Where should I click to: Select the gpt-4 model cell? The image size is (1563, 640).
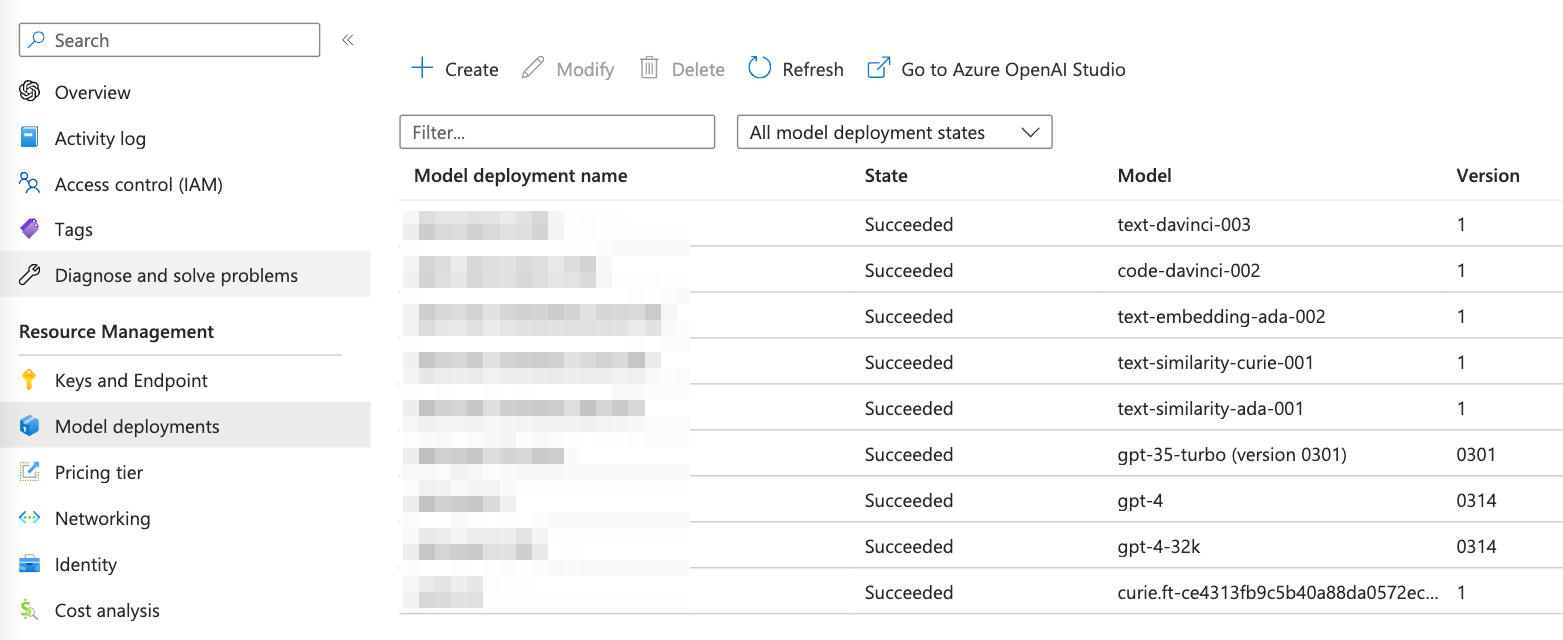[x=1140, y=500]
